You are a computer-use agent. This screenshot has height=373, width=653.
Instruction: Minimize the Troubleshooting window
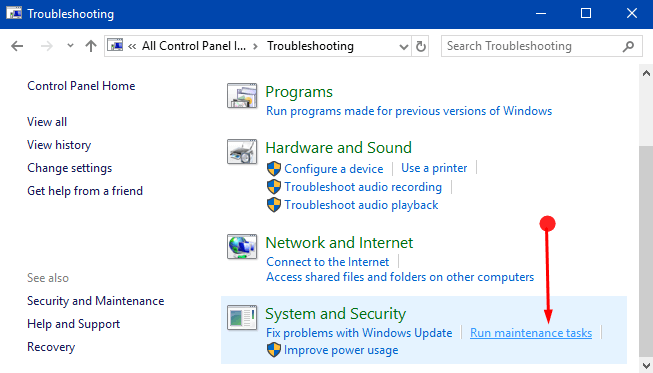click(541, 14)
